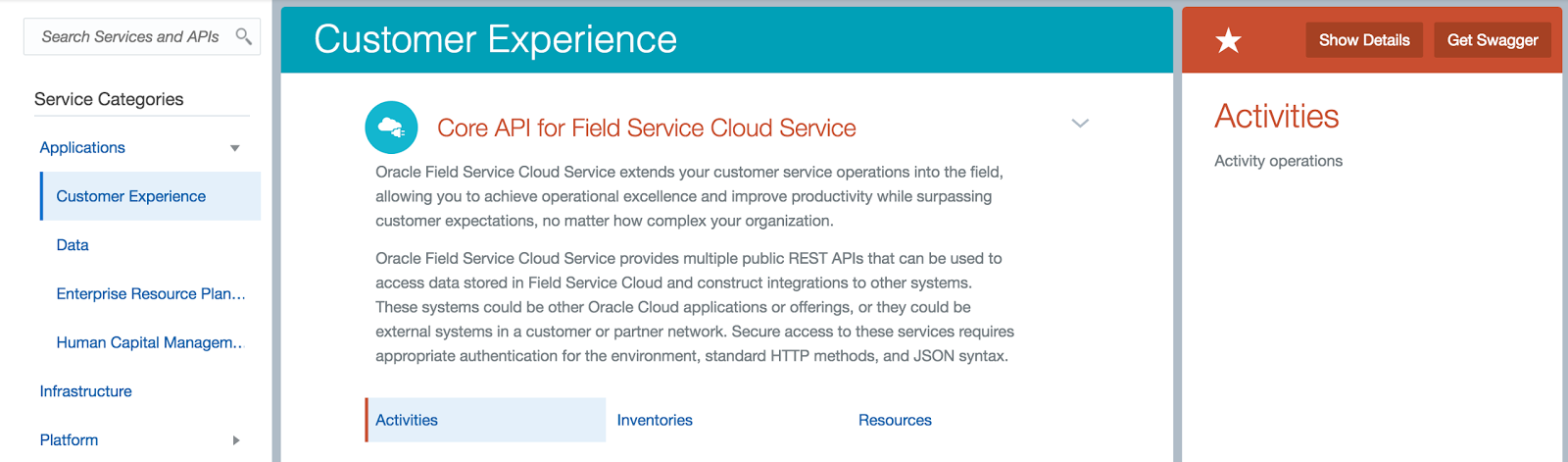Choose Enterprise Resource Planning category
Viewport: 1568px width, 462px height.
(x=151, y=293)
